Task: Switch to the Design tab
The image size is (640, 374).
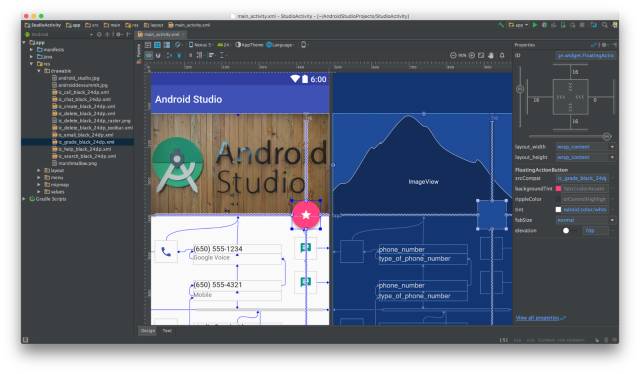Action: [x=148, y=331]
